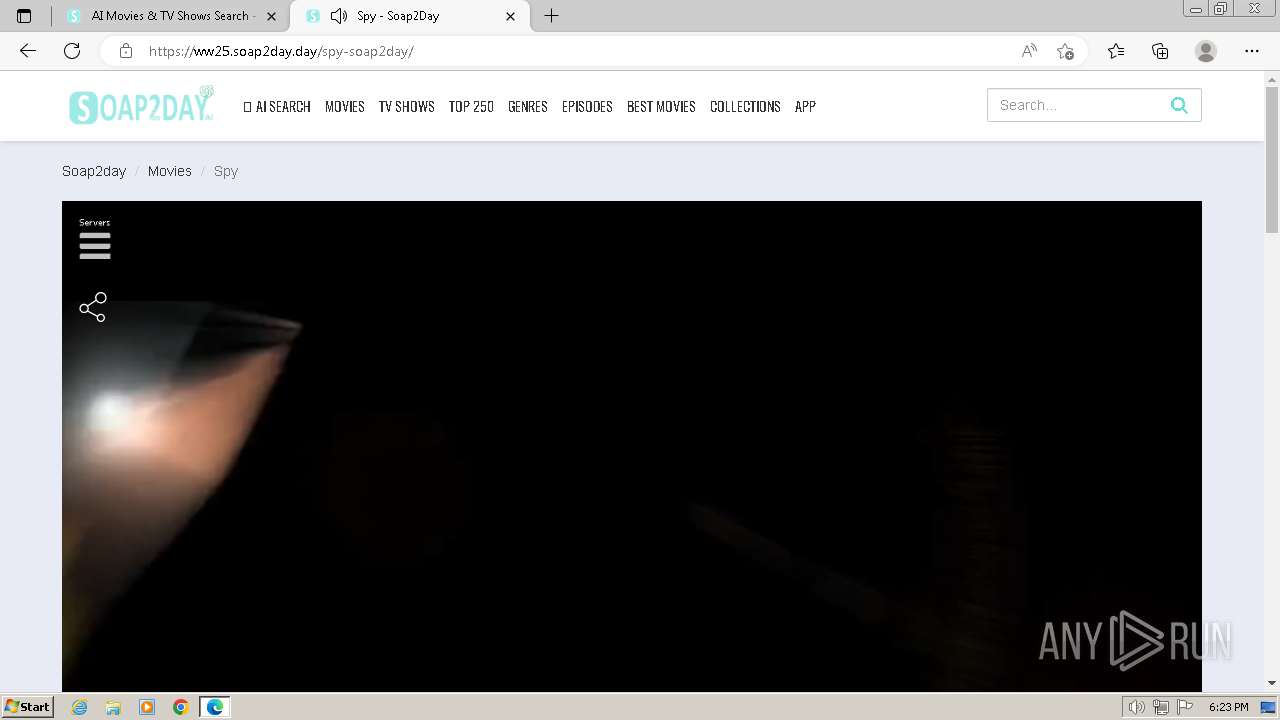View site info lock icon

coord(126,51)
